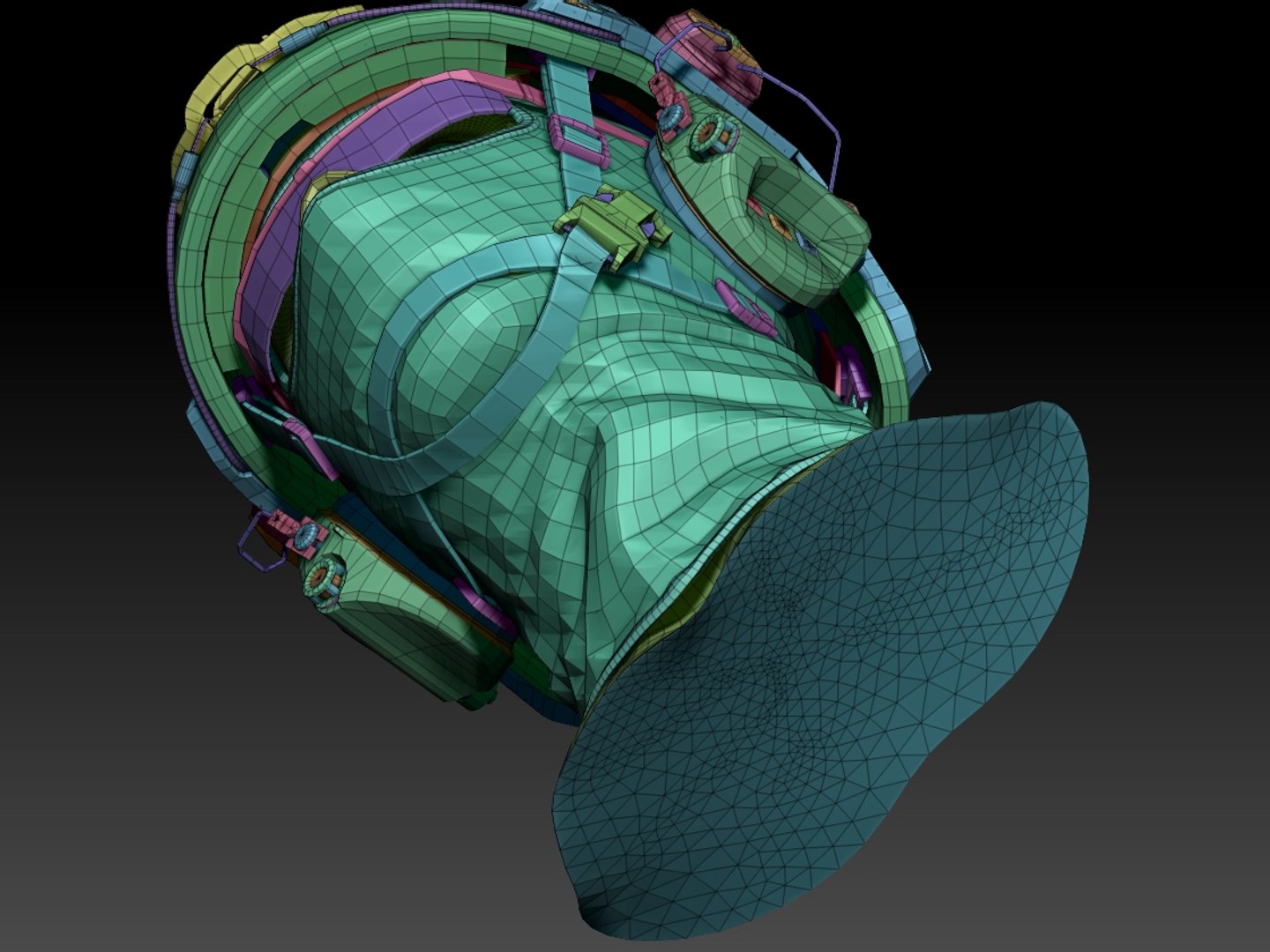
Task: Select the pink slide buckle on vertical strap
Action: click(579, 141)
